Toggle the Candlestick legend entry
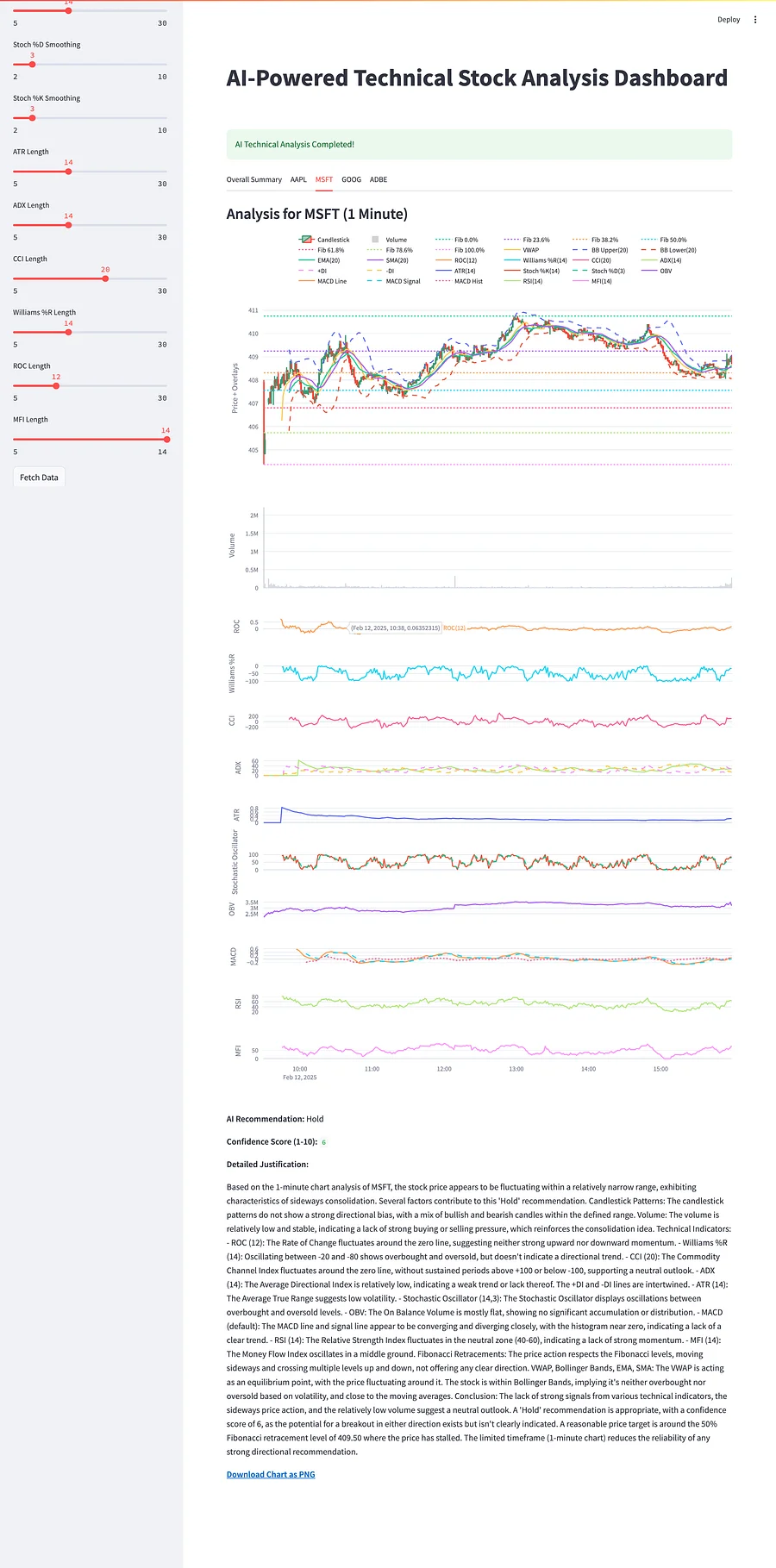The width and height of the screenshot is (776, 1568). [324, 240]
